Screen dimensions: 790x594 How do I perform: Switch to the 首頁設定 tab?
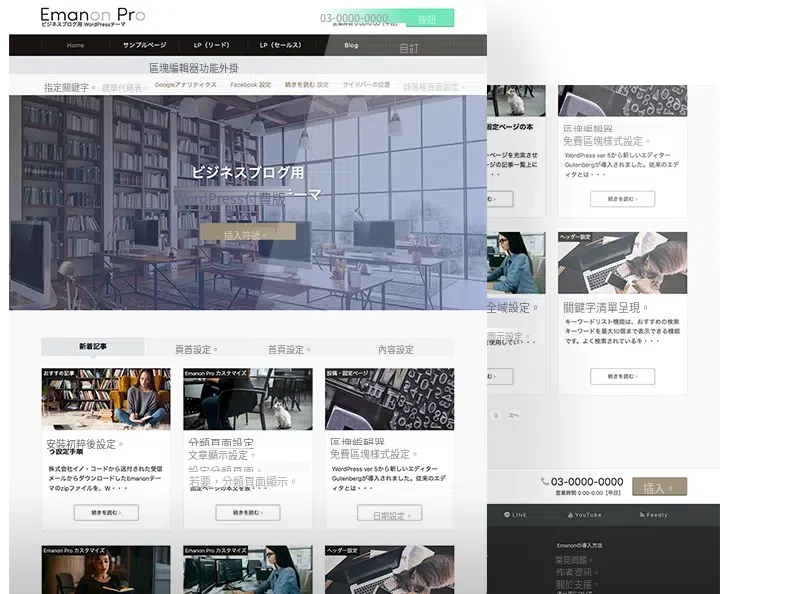click(289, 350)
